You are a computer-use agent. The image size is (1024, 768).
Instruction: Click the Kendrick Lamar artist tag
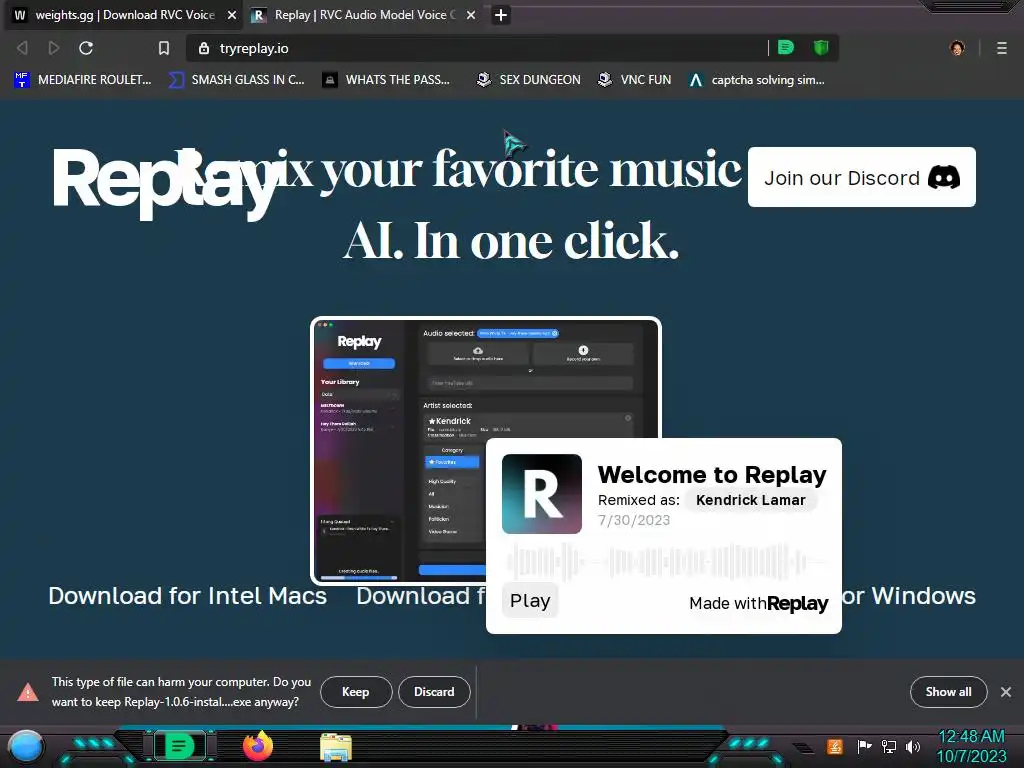pyautogui.click(x=750, y=500)
